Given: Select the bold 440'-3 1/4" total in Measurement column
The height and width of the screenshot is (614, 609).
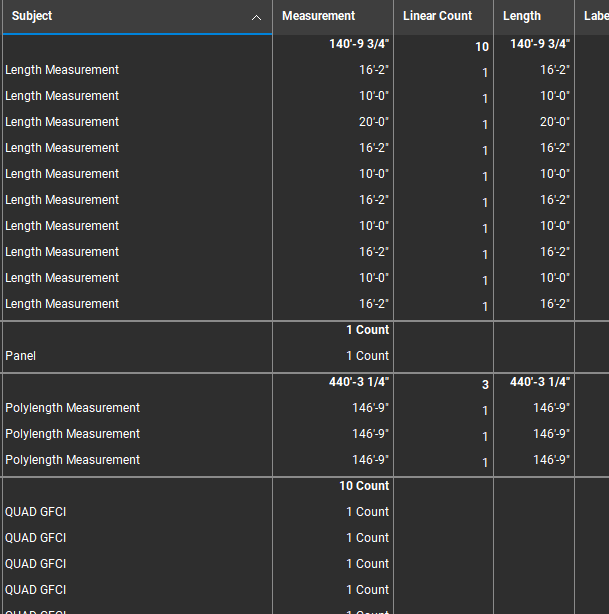Looking at the screenshot, I should click(359, 382).
